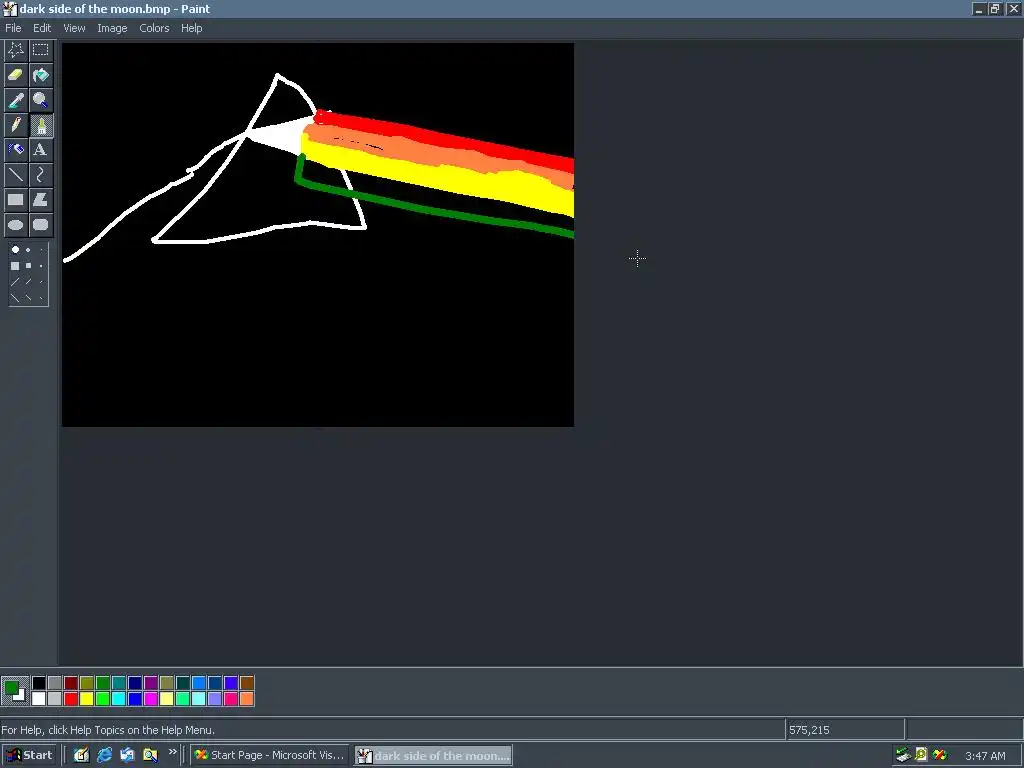The image size is (1024, 768).
Task: Click the search folder quick launch icon
Action: coord(150,755)
